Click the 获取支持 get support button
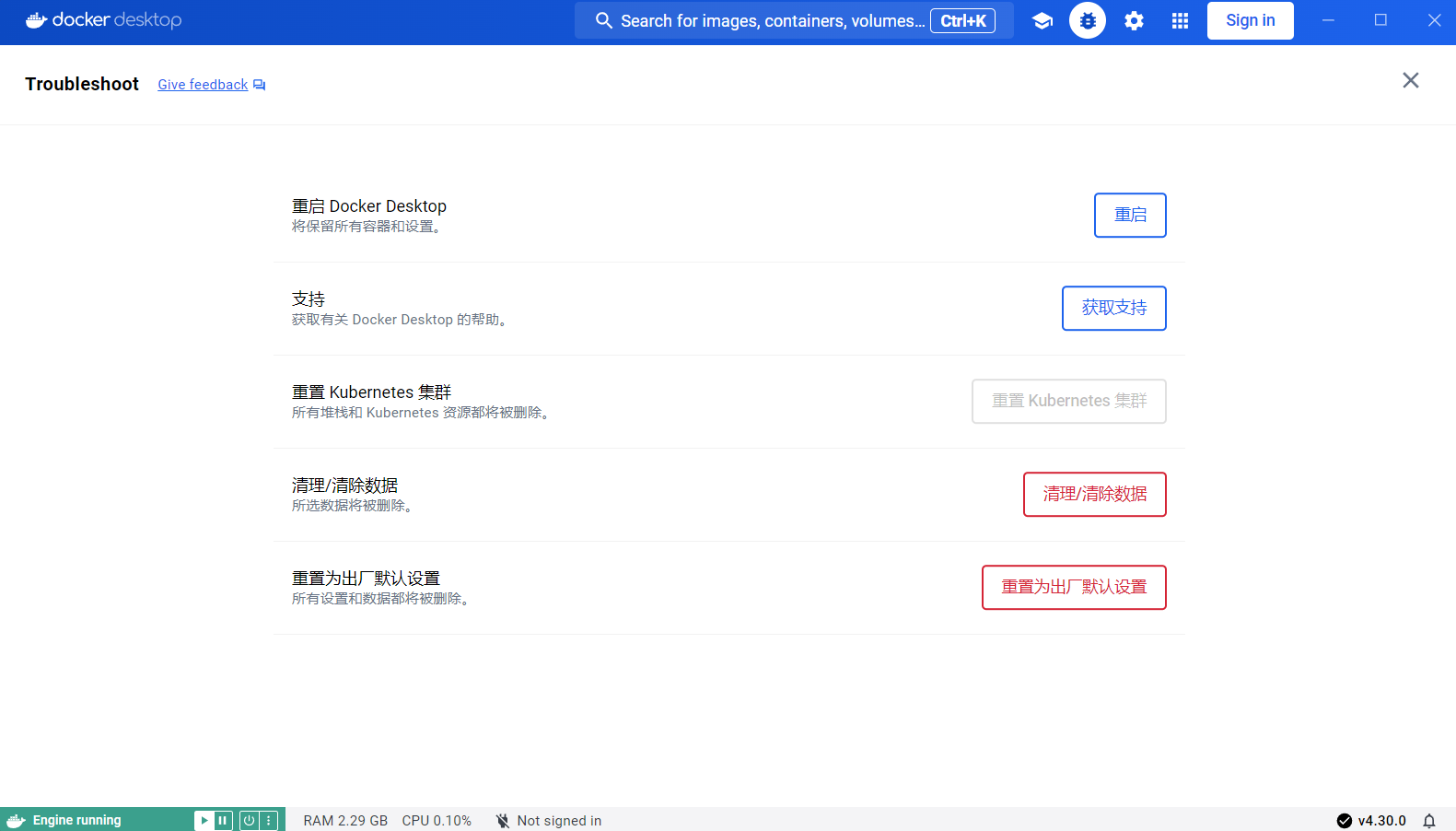The height and width of the screenshot is (831, 1456). coord(1113,308)
